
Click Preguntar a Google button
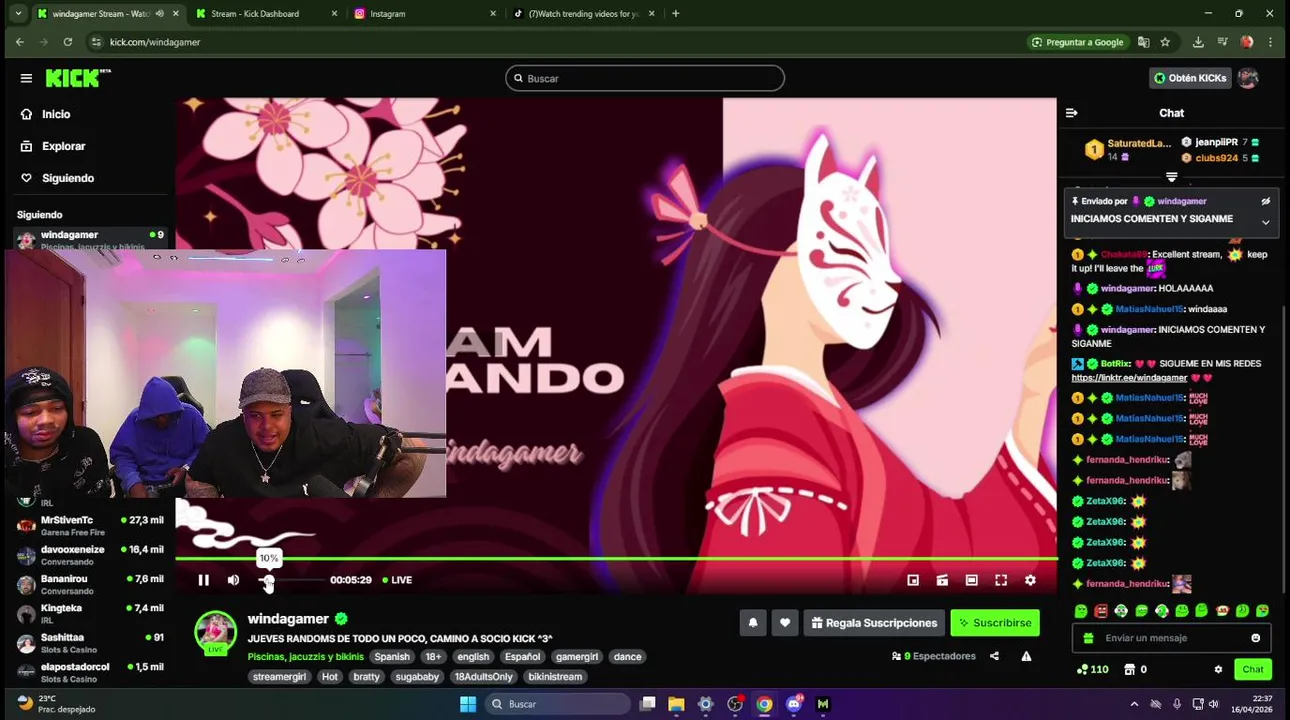[1077, 42]
